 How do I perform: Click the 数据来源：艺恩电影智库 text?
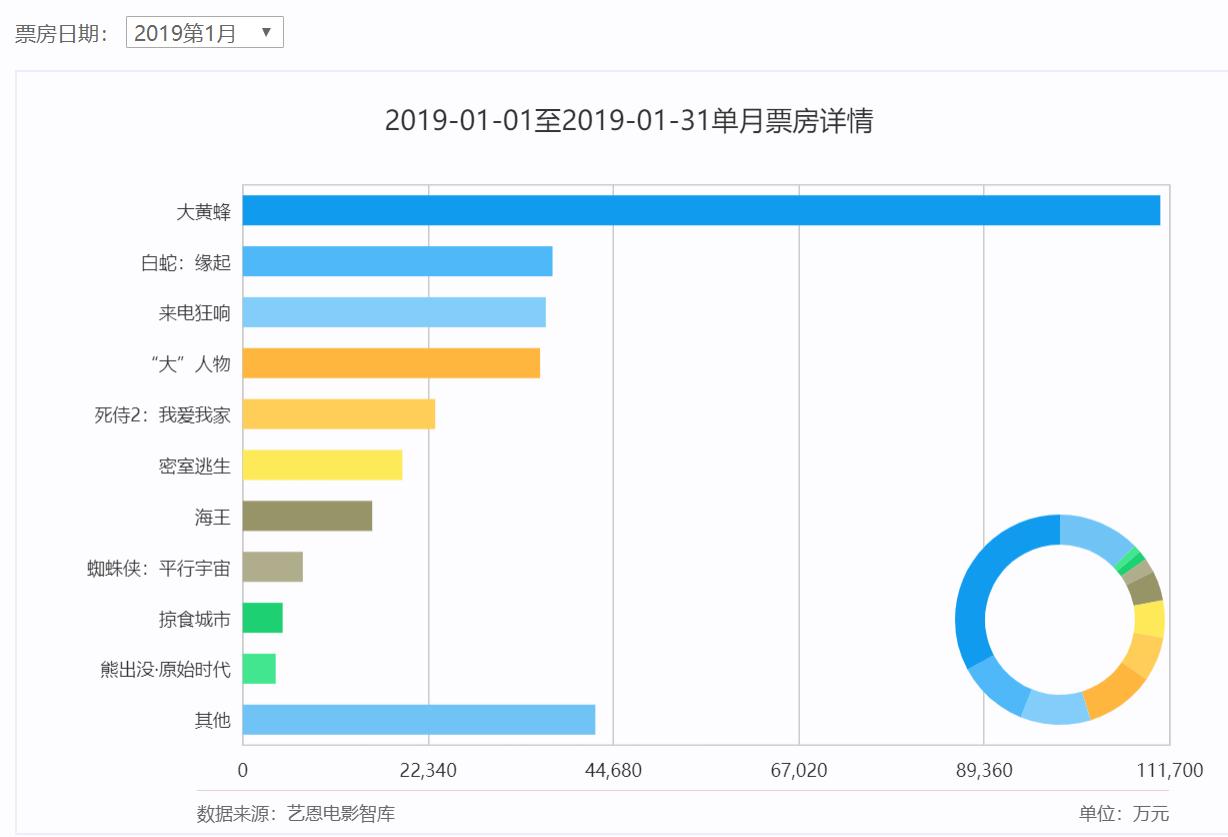296,813
